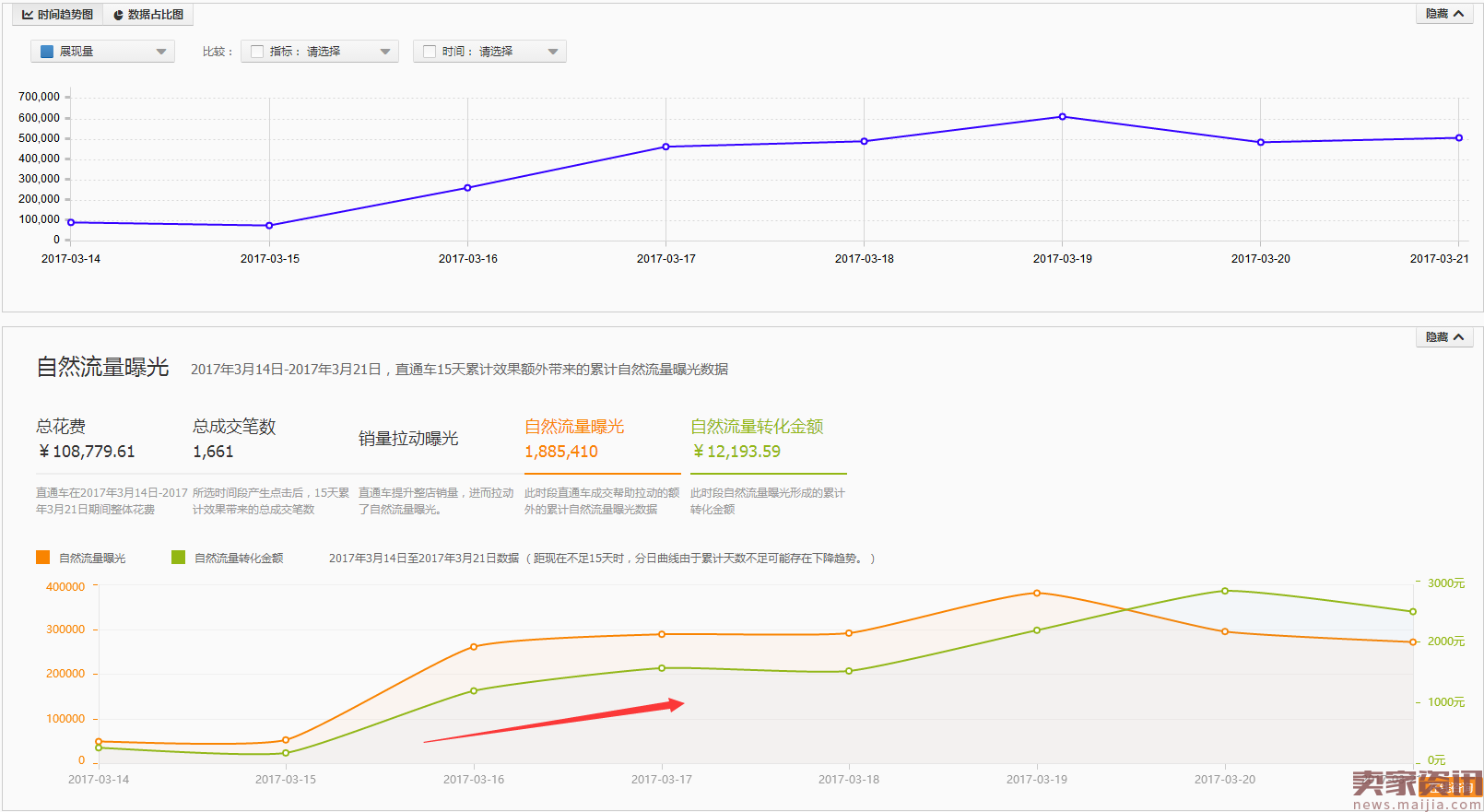Click the blue 展现量 color swatch

point(47,52)
